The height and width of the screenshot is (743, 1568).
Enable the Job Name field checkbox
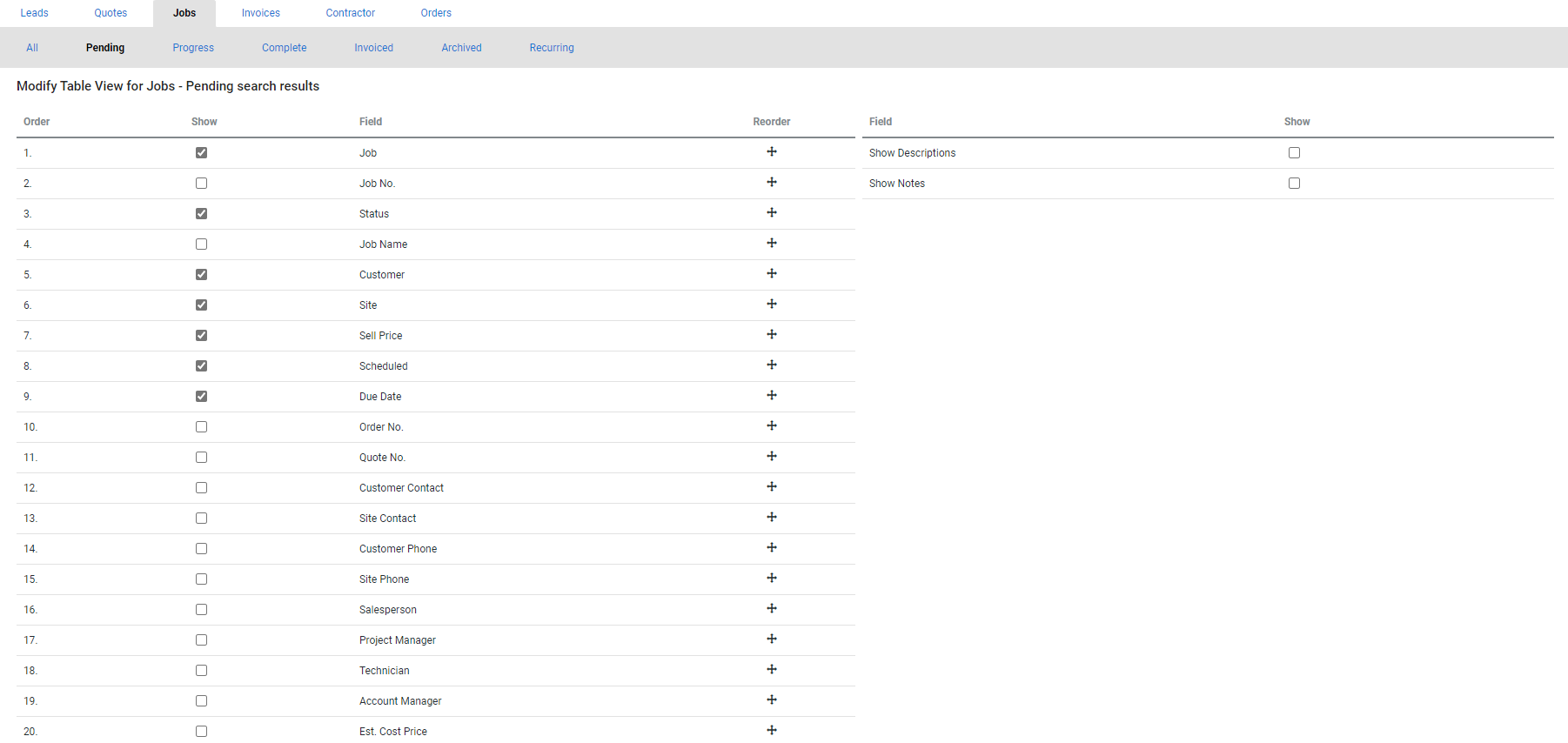[202, 244]
